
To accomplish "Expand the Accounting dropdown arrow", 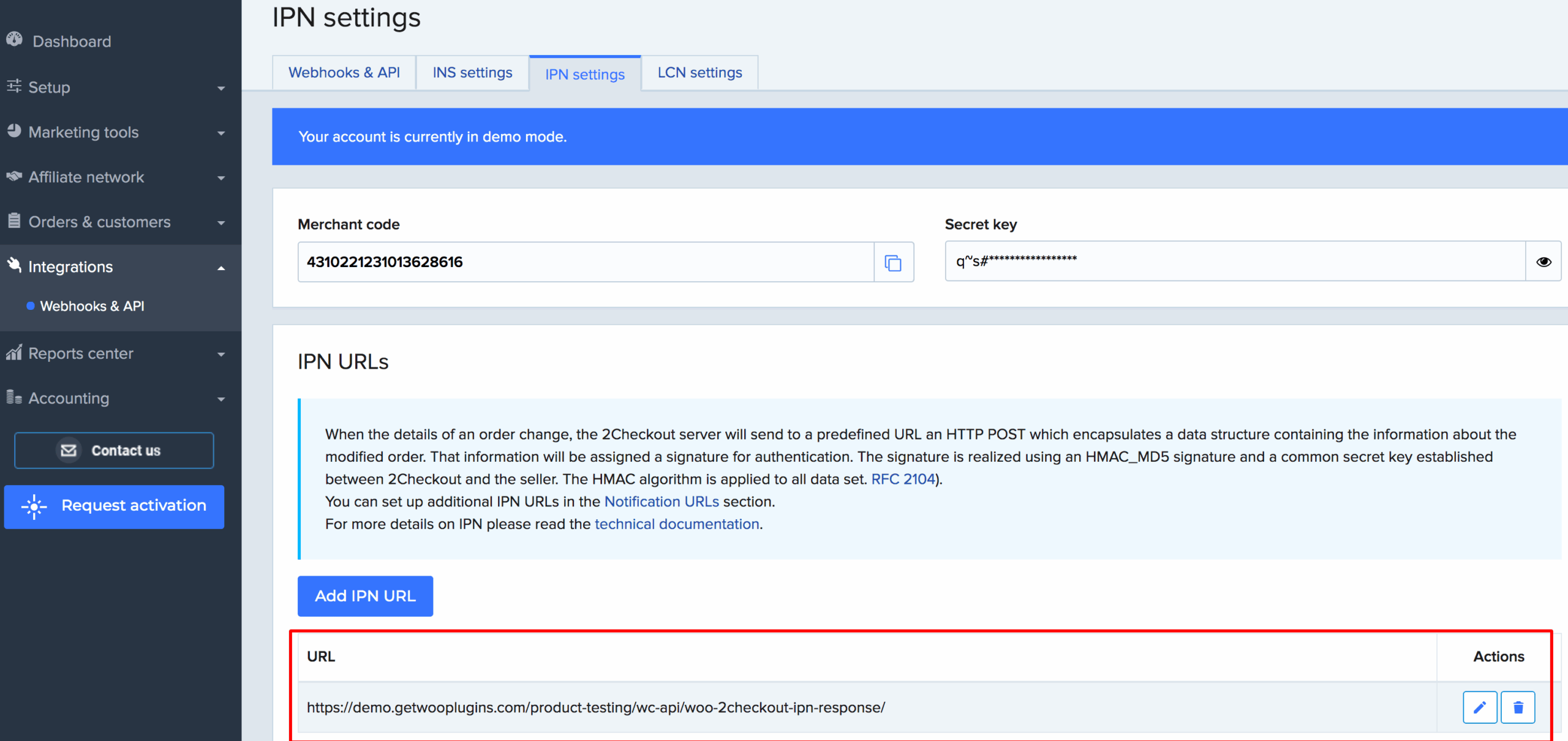I will pyautogui.click(x=222, y=399).
